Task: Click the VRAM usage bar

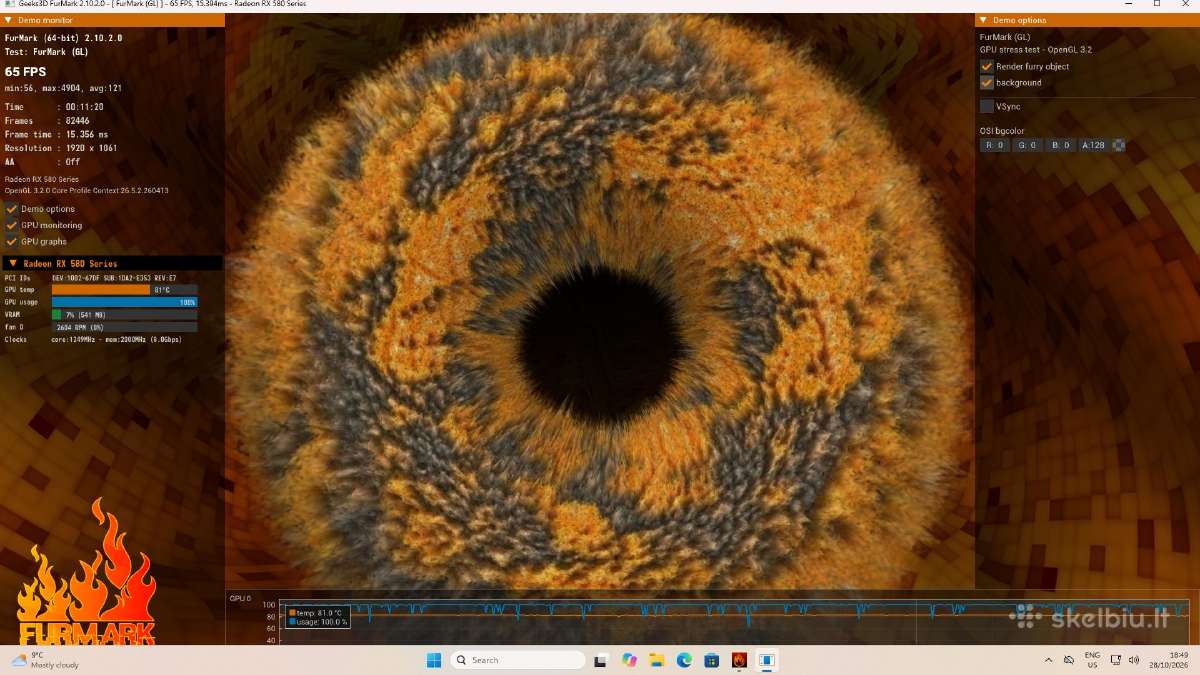Action: pos(124,314)
